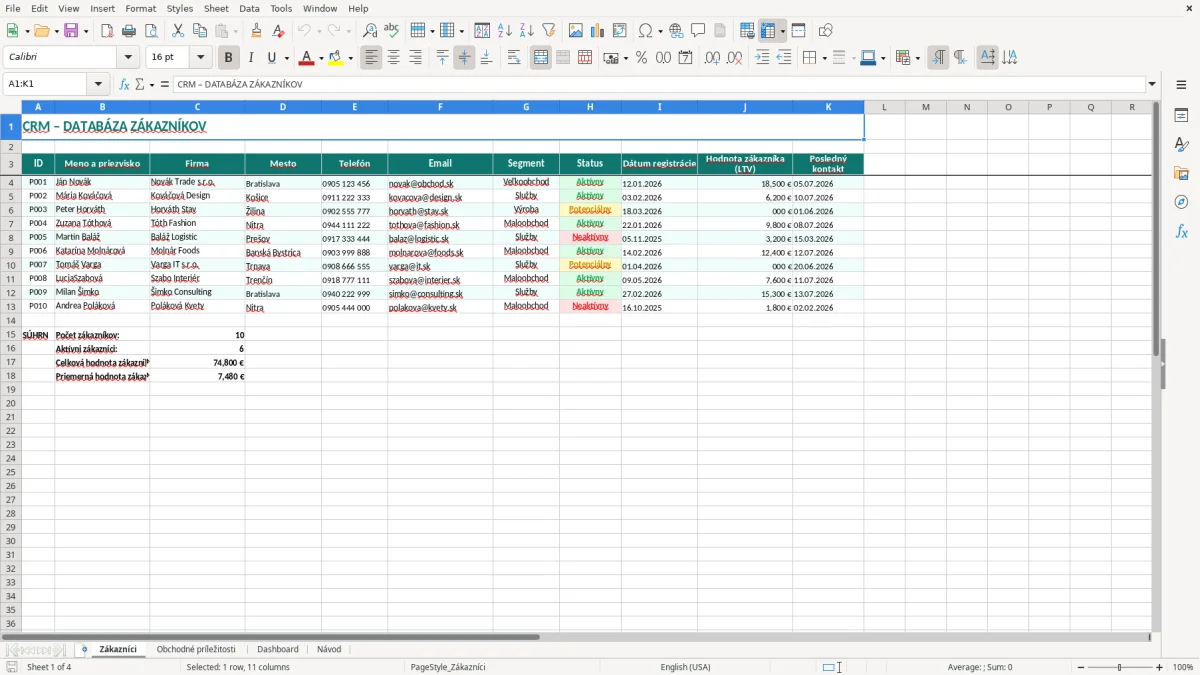Open the Format menu
The width and height of the screenshot is (1200, 675).
tap(140, 8)
